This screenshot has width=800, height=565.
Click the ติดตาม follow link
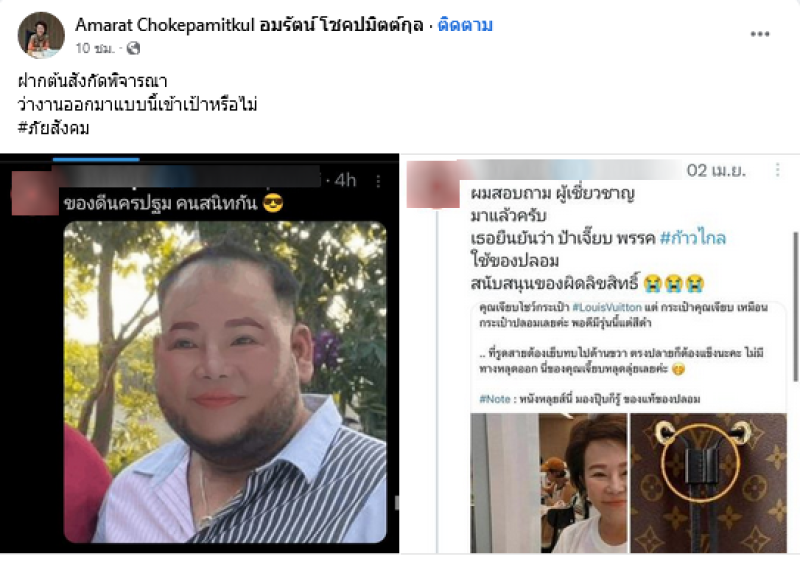[x=465, y=25]
